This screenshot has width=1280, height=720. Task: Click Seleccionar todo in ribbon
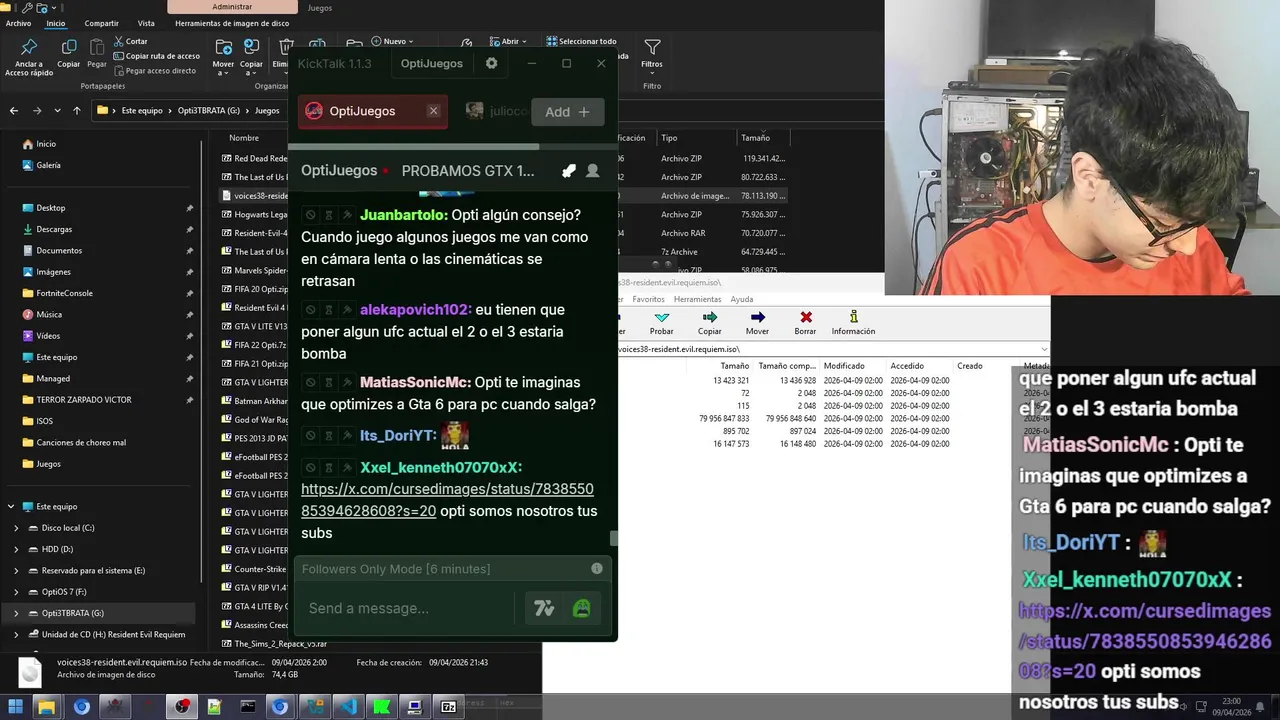[581, 41]
